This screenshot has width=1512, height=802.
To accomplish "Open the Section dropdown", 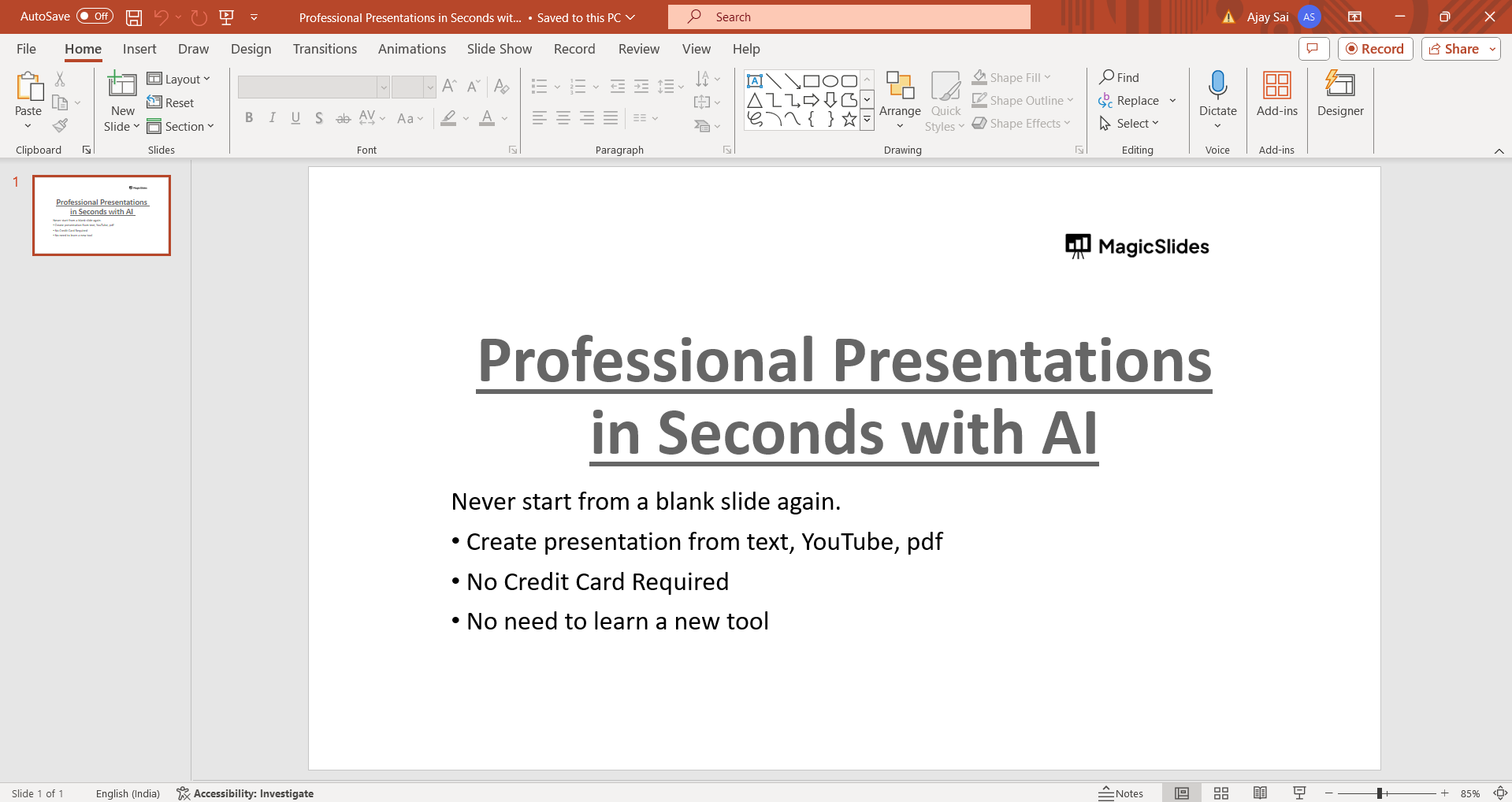I will [x=180, y=127].
